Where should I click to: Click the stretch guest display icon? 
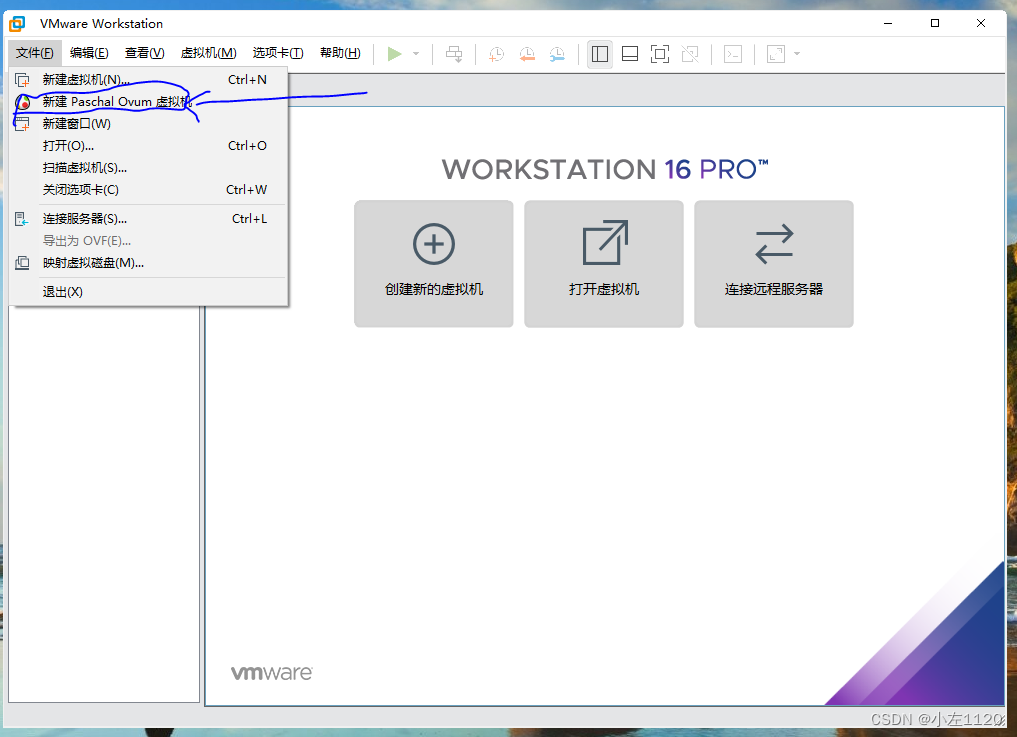pos(776,54)
